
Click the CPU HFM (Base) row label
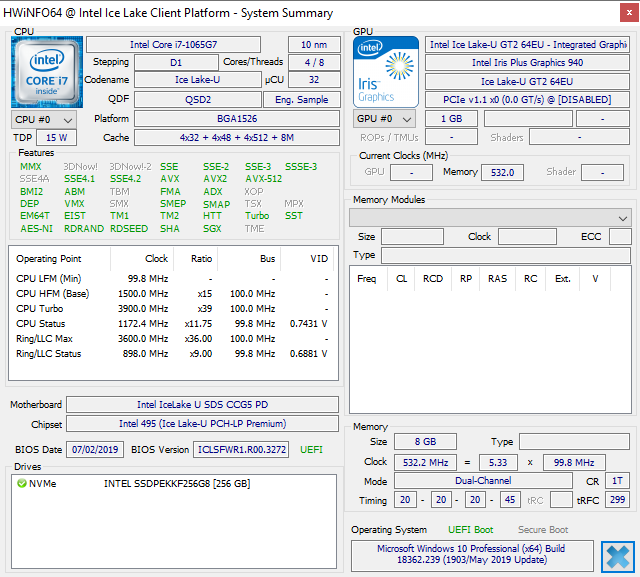pos(53,294)
